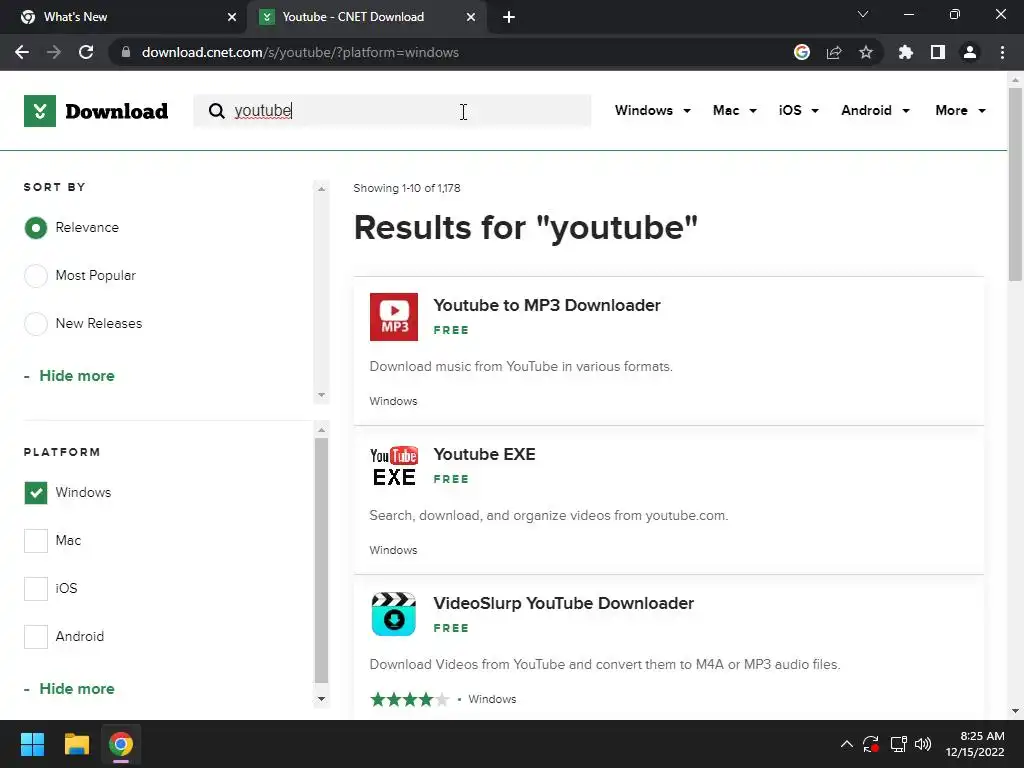Open the Google icon in address bar

802,52
